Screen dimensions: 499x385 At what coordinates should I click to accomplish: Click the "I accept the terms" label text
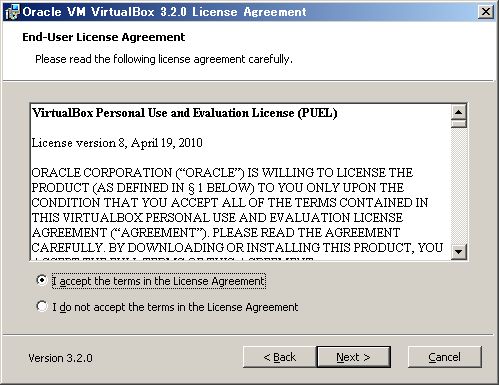point(159,281)
